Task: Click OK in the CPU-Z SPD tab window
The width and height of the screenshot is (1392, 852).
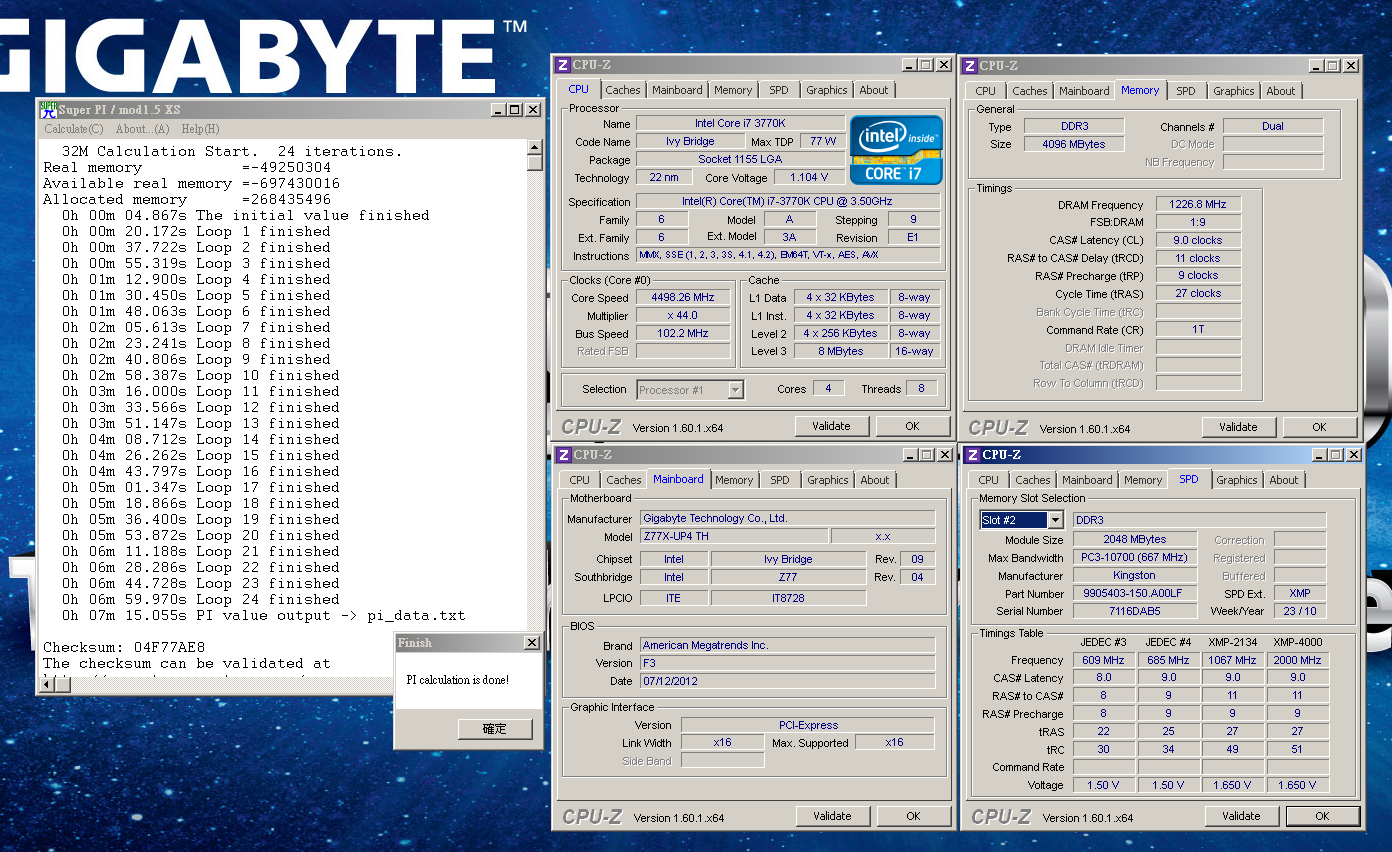Action: (x=1322, y=816)
